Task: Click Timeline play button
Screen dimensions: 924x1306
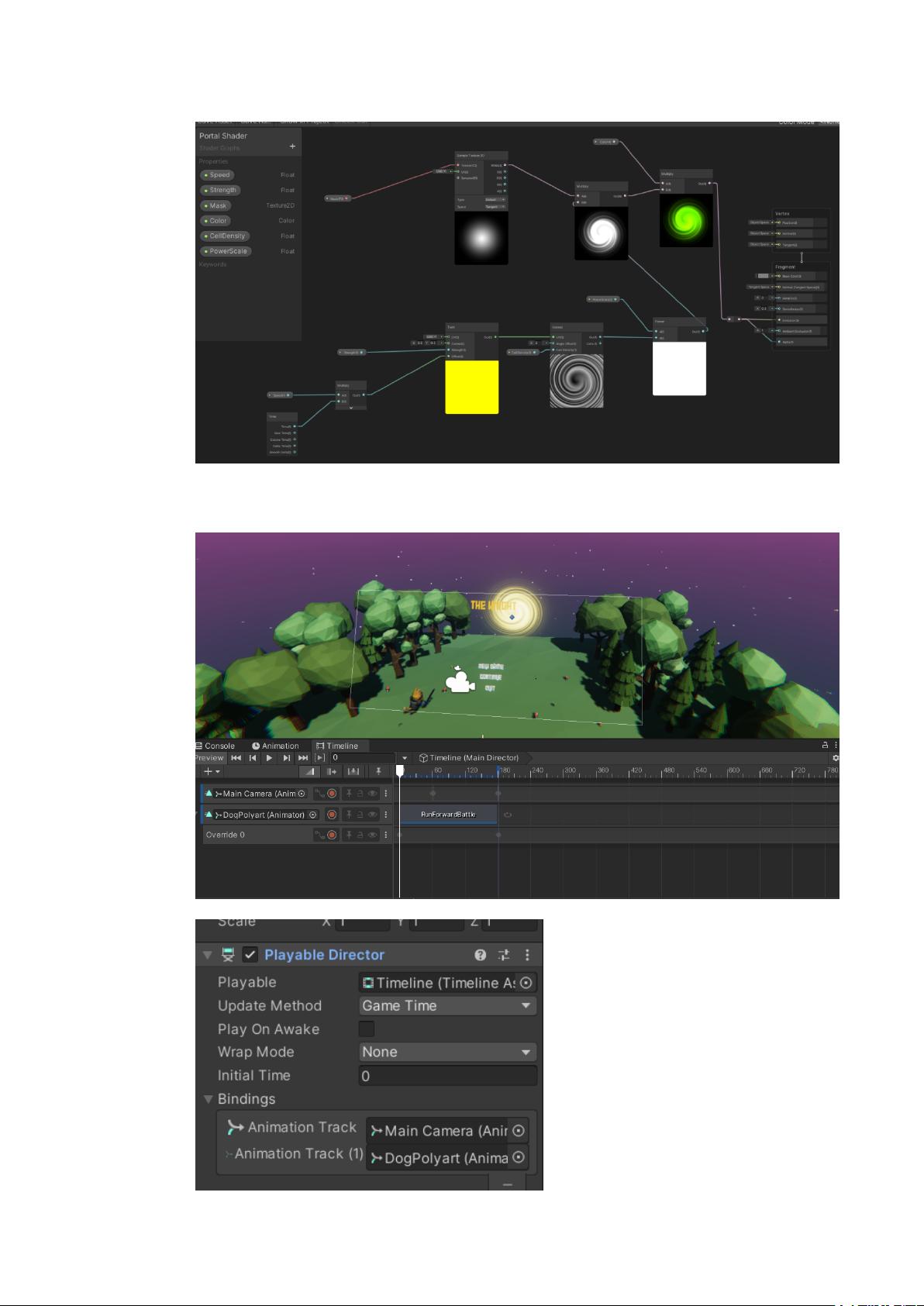Action: click(x=269, y=758)
